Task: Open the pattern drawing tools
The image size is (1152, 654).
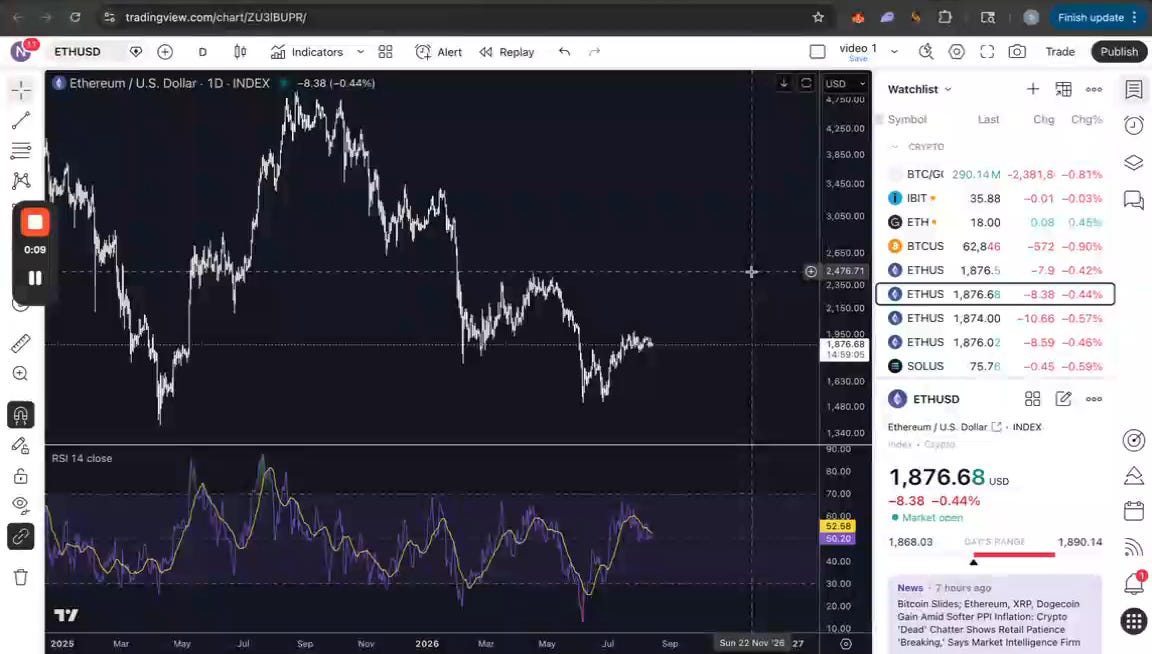Action: [x=21, y=181]
